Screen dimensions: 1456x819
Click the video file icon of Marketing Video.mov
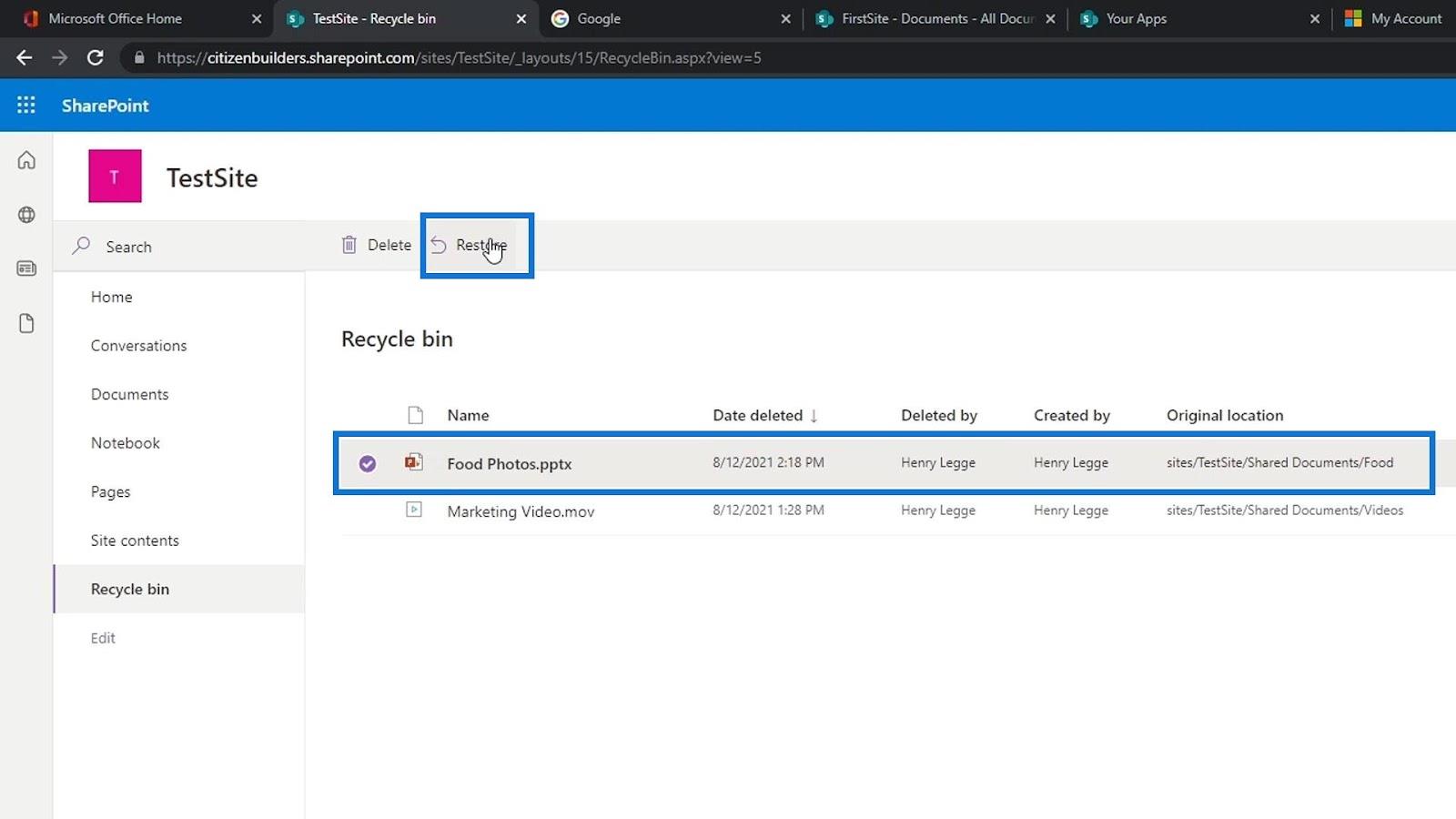point(414,510)
